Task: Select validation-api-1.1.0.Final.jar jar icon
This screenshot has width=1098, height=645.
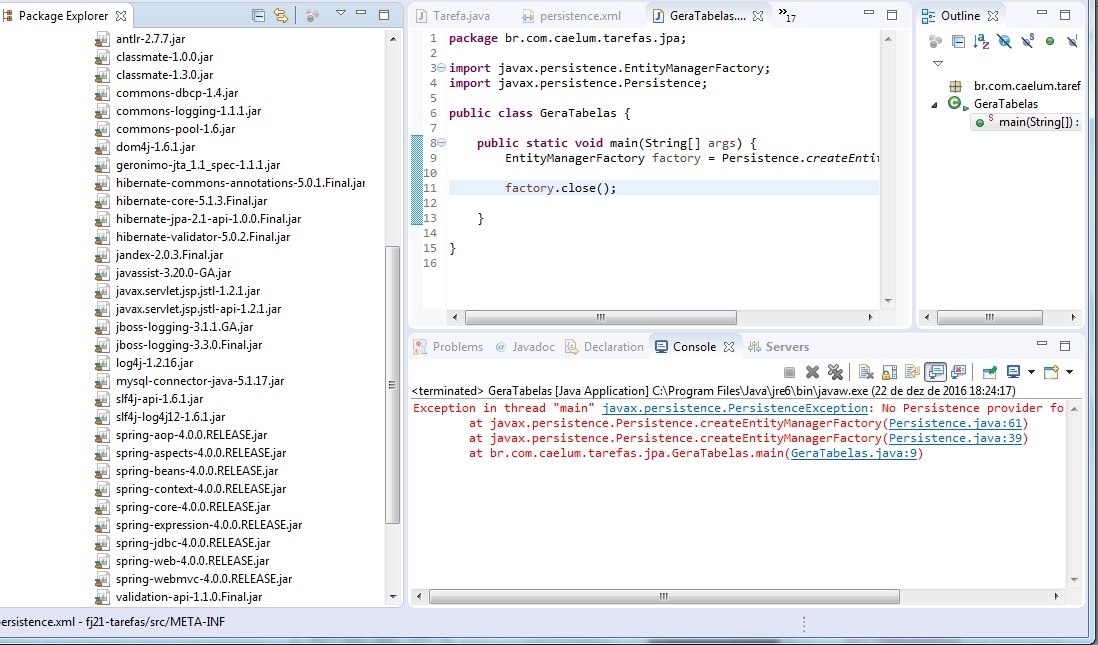Action: point(102,597)
